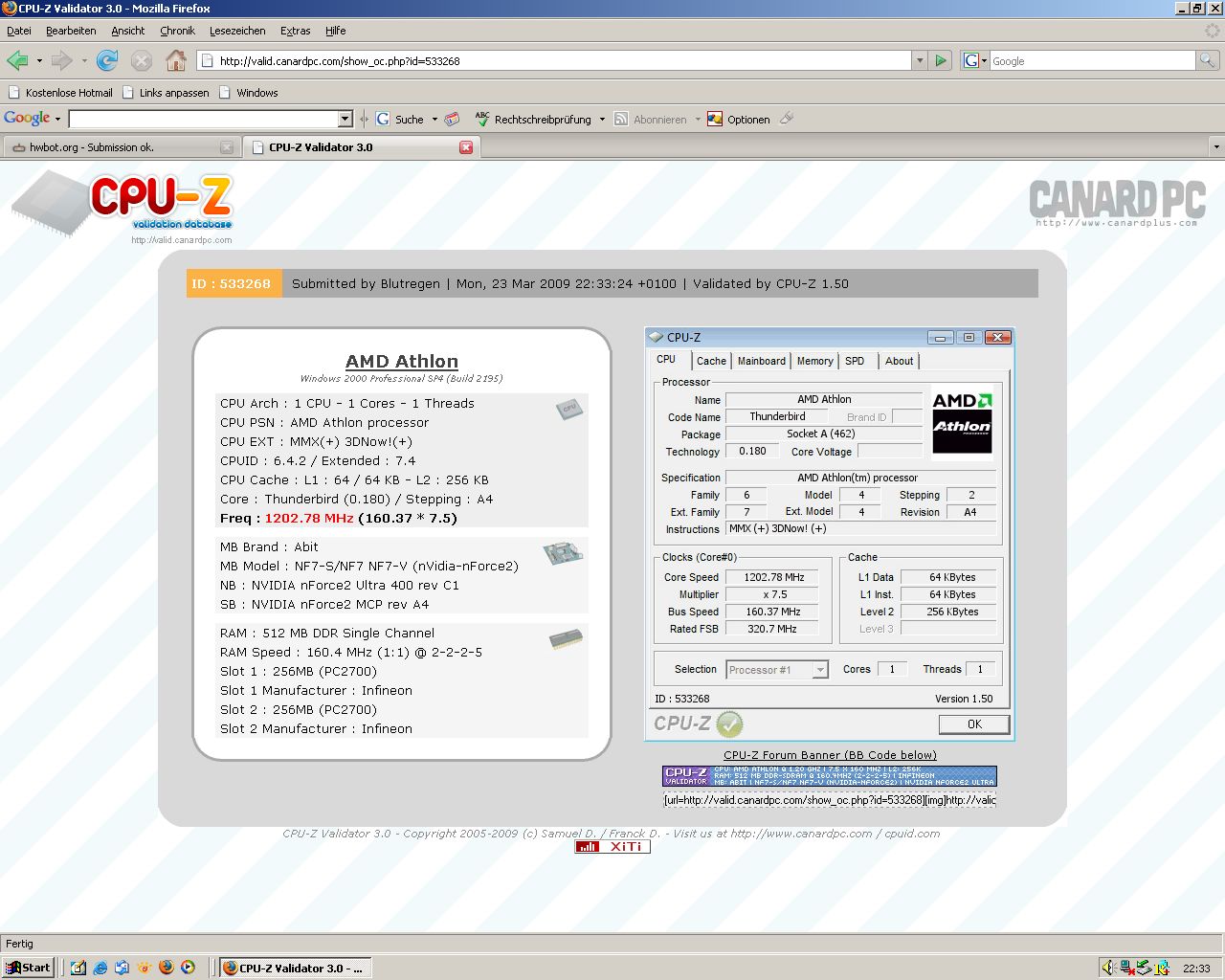Open the Ansicht menu

(x=128, y=31)
